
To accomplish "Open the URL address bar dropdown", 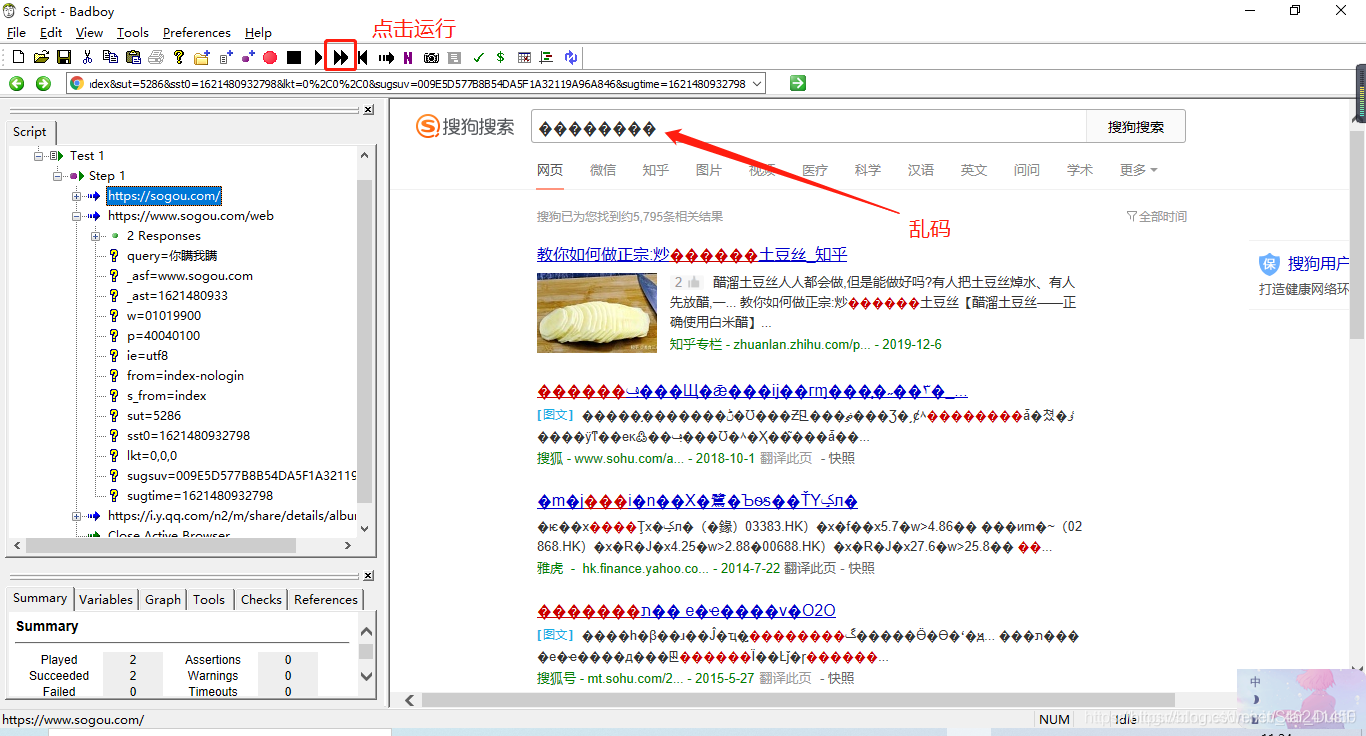I will point(756,84).
